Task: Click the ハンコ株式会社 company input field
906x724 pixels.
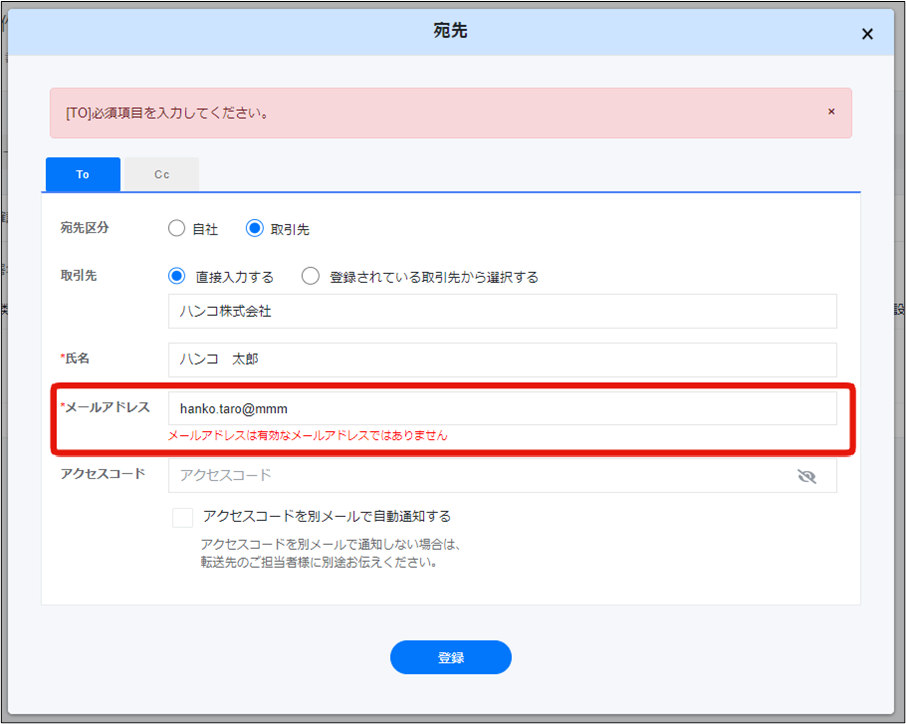Action: click(502, 311)
